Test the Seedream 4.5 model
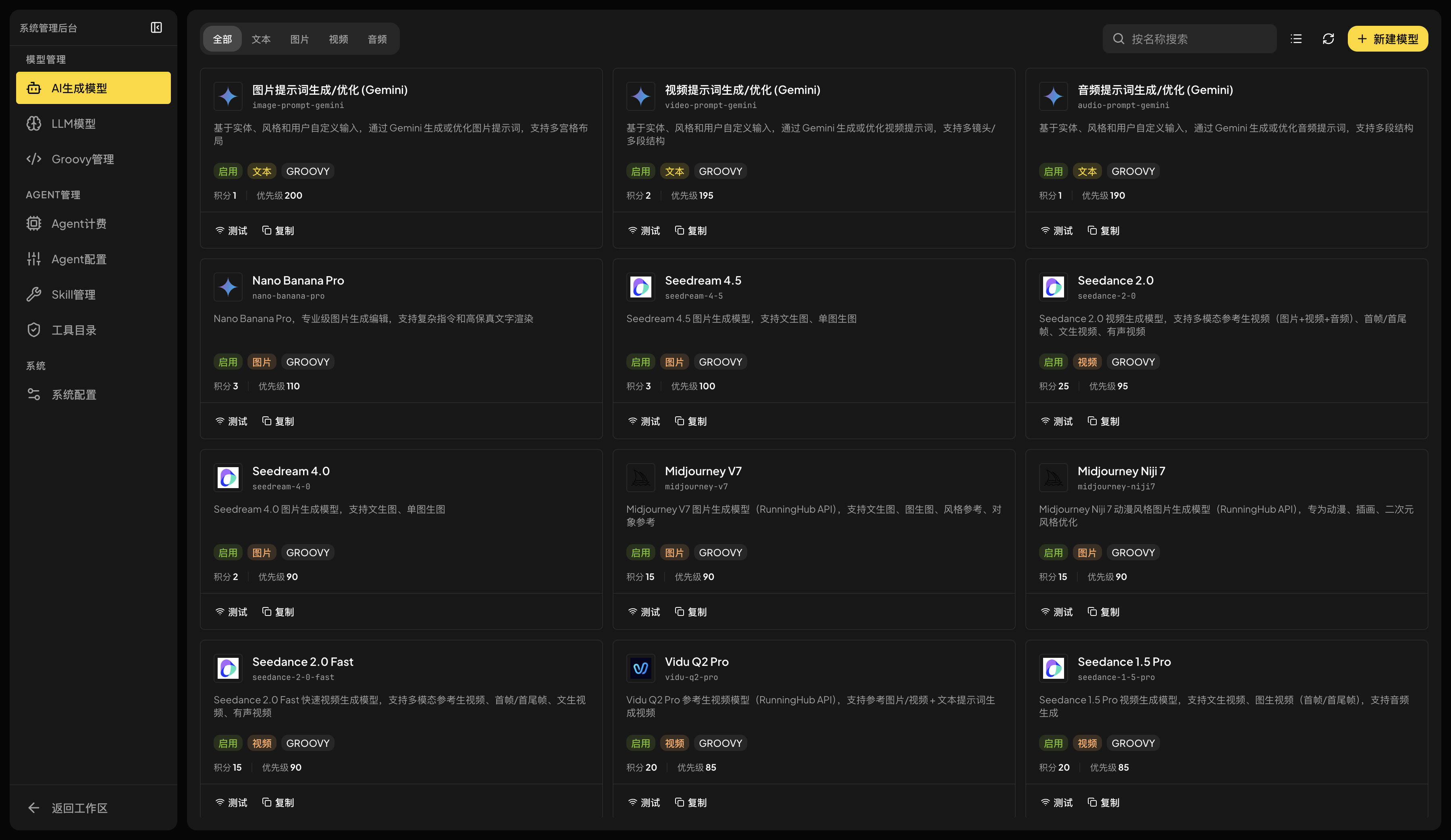The width and height of the screenshot is (1451, 840). 644,421
